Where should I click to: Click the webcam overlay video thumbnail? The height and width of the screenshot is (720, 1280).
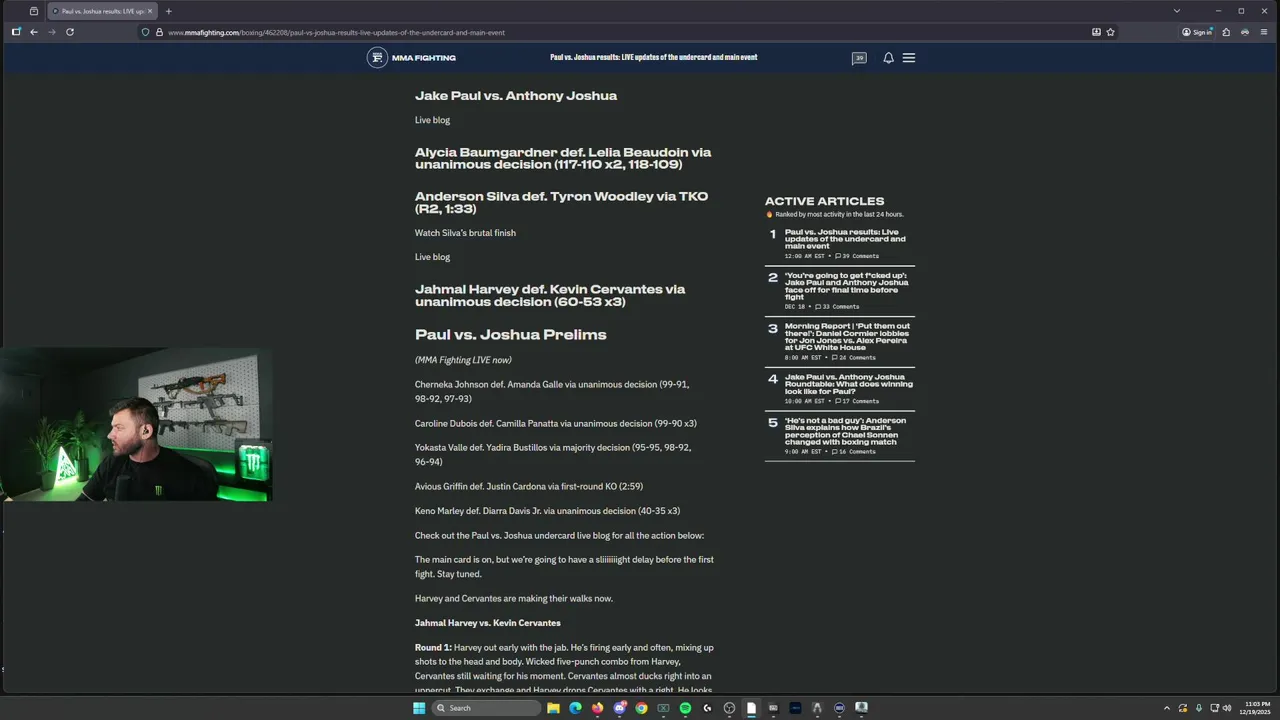point(136,424)
